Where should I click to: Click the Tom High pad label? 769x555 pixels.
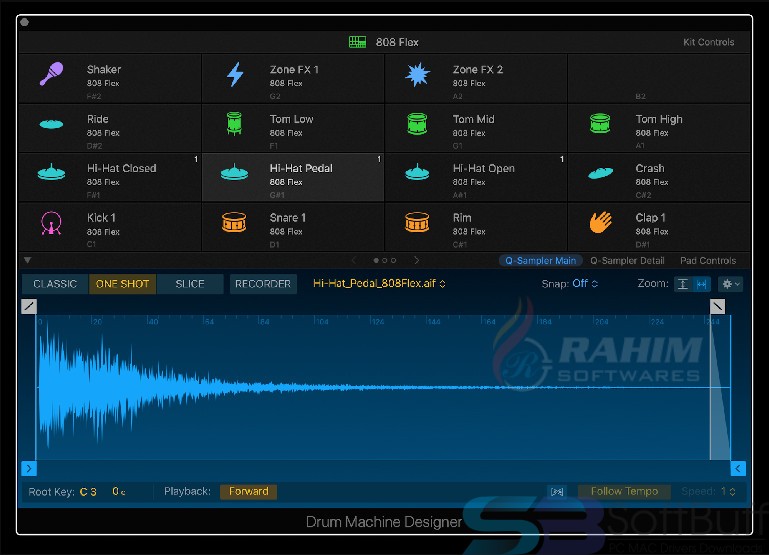659,119
